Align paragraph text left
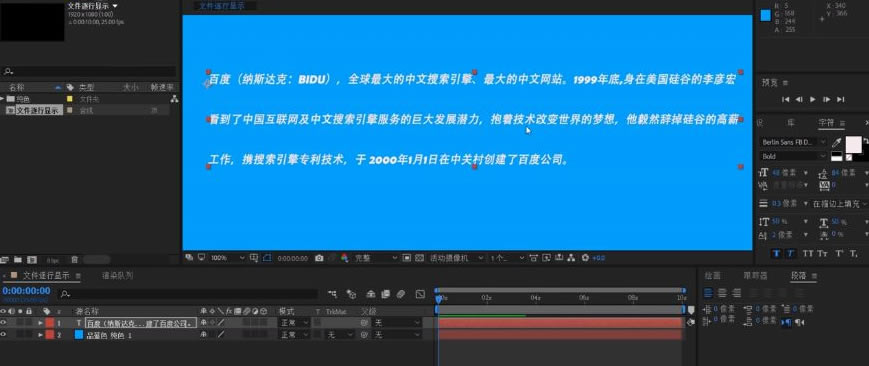This screenshot has height=366, width=869. click(x=708, y=293)
